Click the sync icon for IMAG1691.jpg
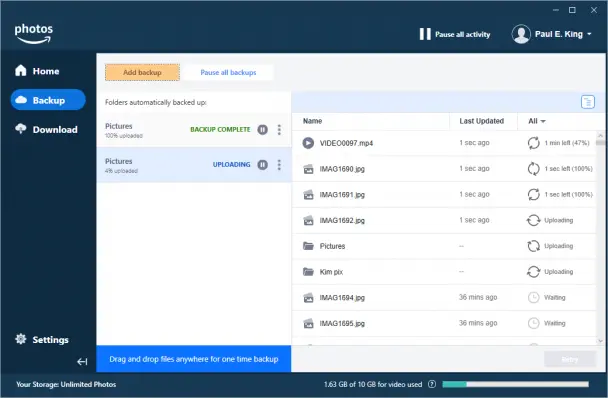 click(534, 194)
